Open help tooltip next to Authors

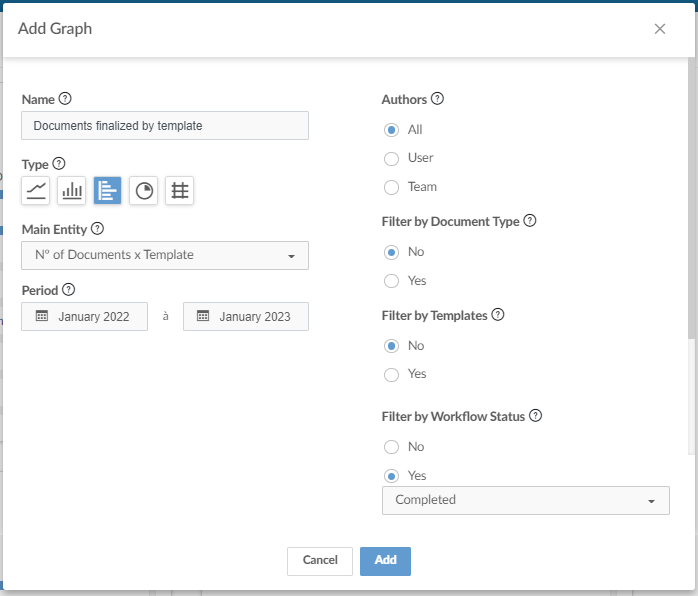[438, 98]
